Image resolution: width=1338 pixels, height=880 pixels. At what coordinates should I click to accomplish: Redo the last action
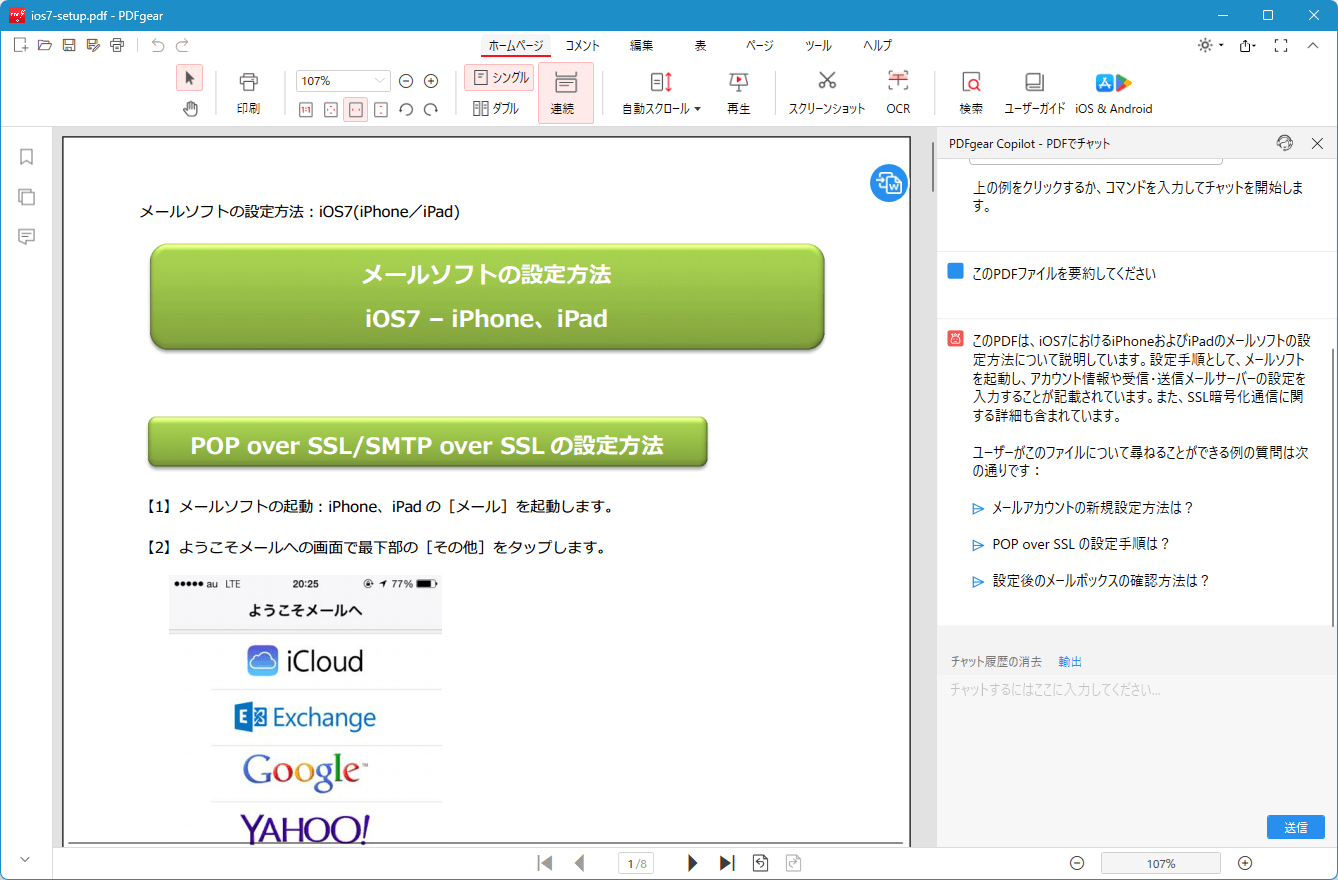[x=182, y=45]
